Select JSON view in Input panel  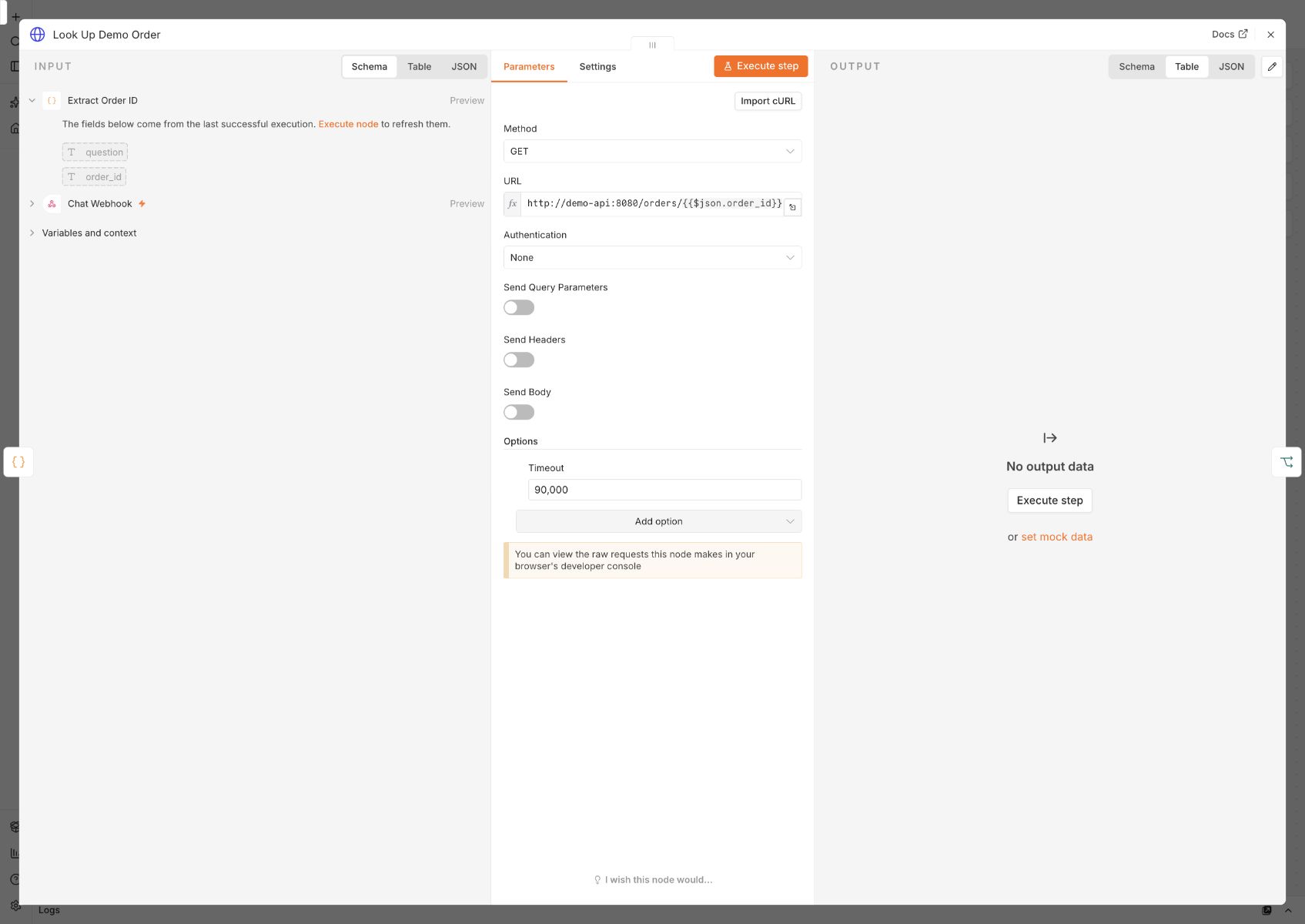[x=463, y=67]
